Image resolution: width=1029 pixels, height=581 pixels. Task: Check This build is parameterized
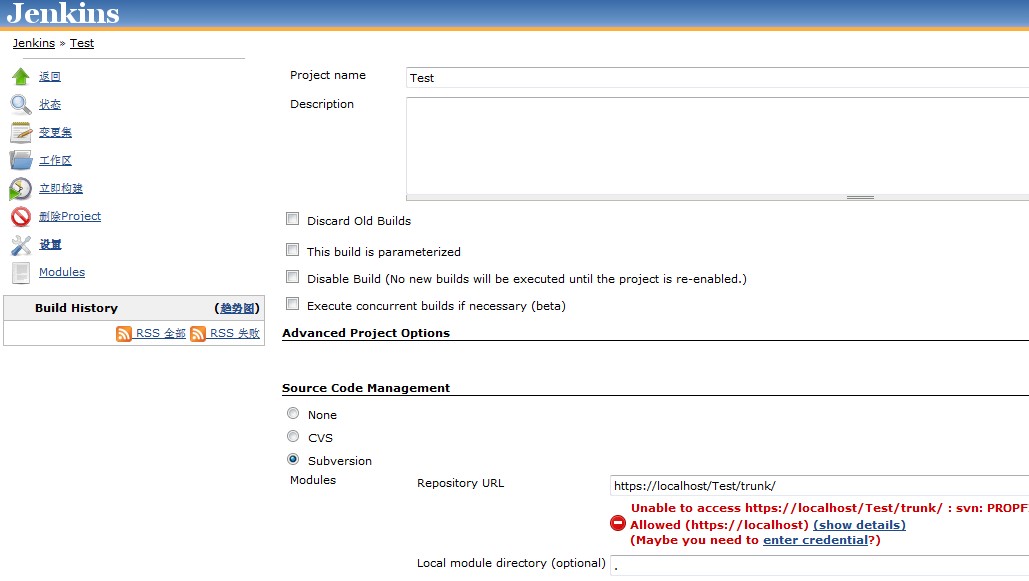coord(293,250)
